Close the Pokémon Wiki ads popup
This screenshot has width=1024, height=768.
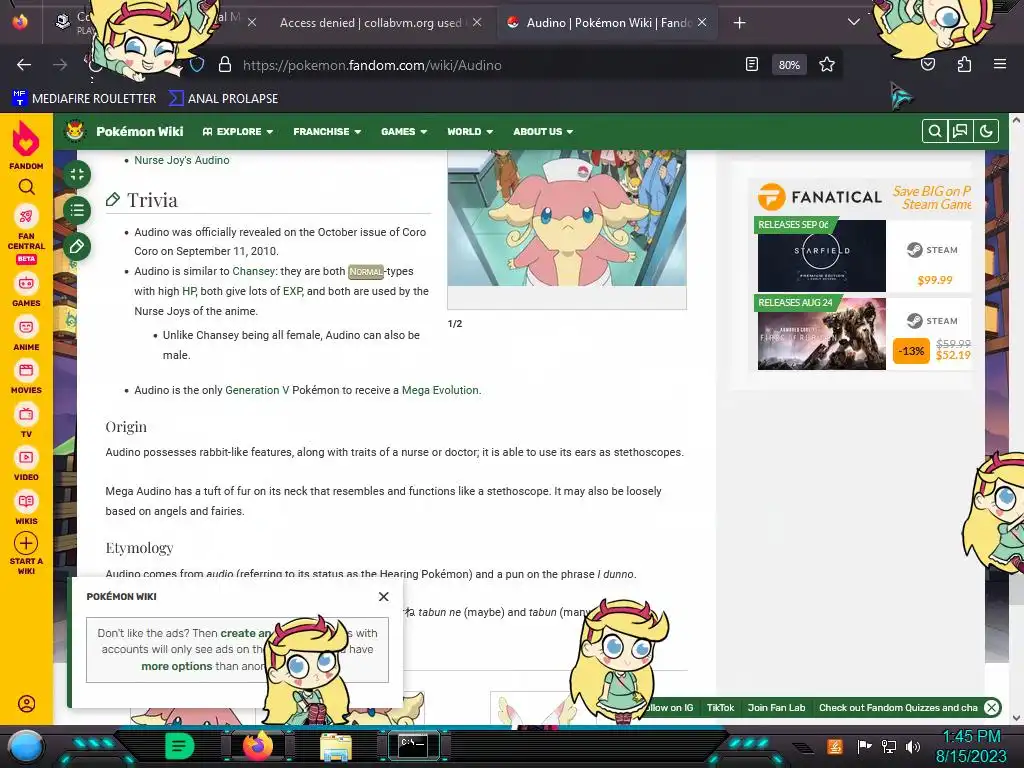coord(383,596)
